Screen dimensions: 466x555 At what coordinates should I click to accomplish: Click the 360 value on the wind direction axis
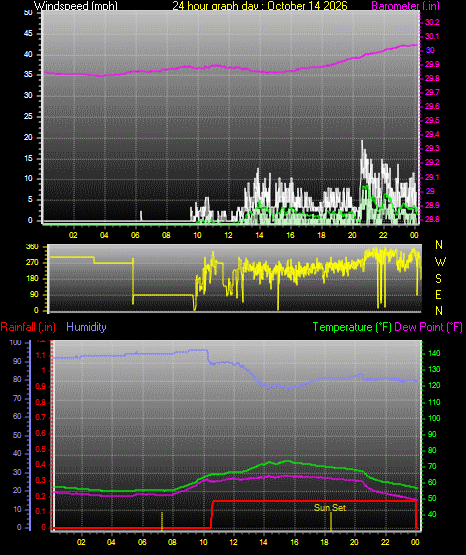pos(33,247)
